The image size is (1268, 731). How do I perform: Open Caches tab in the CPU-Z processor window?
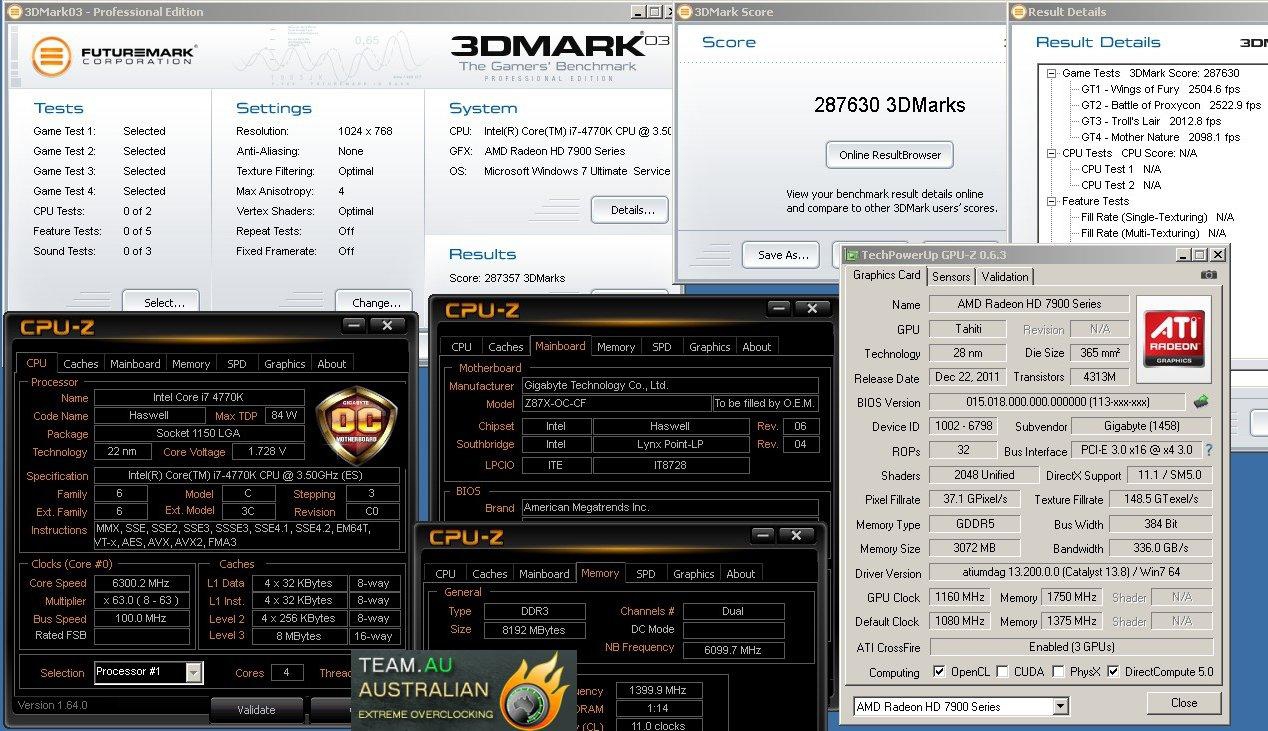coord(81,364)
